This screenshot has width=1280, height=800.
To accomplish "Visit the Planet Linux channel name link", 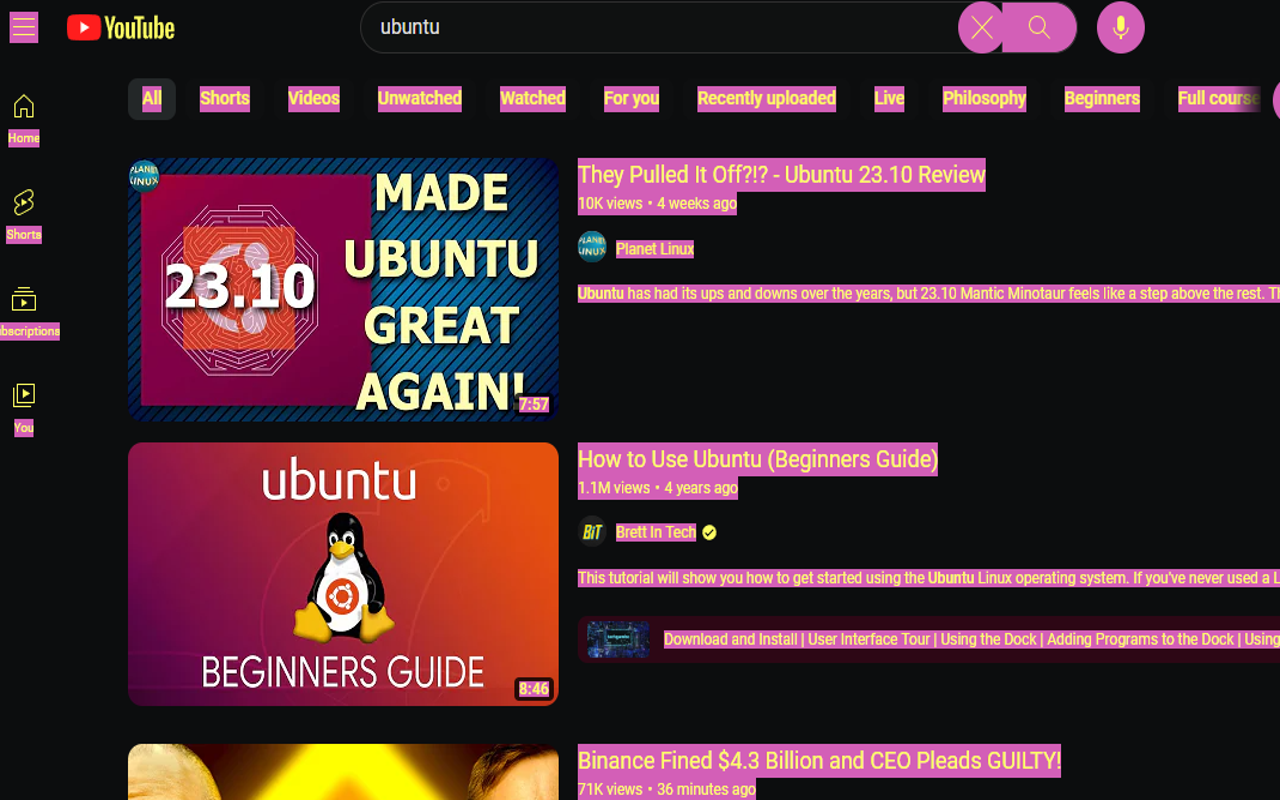I will pyautogui.click(x=655, y=249).
